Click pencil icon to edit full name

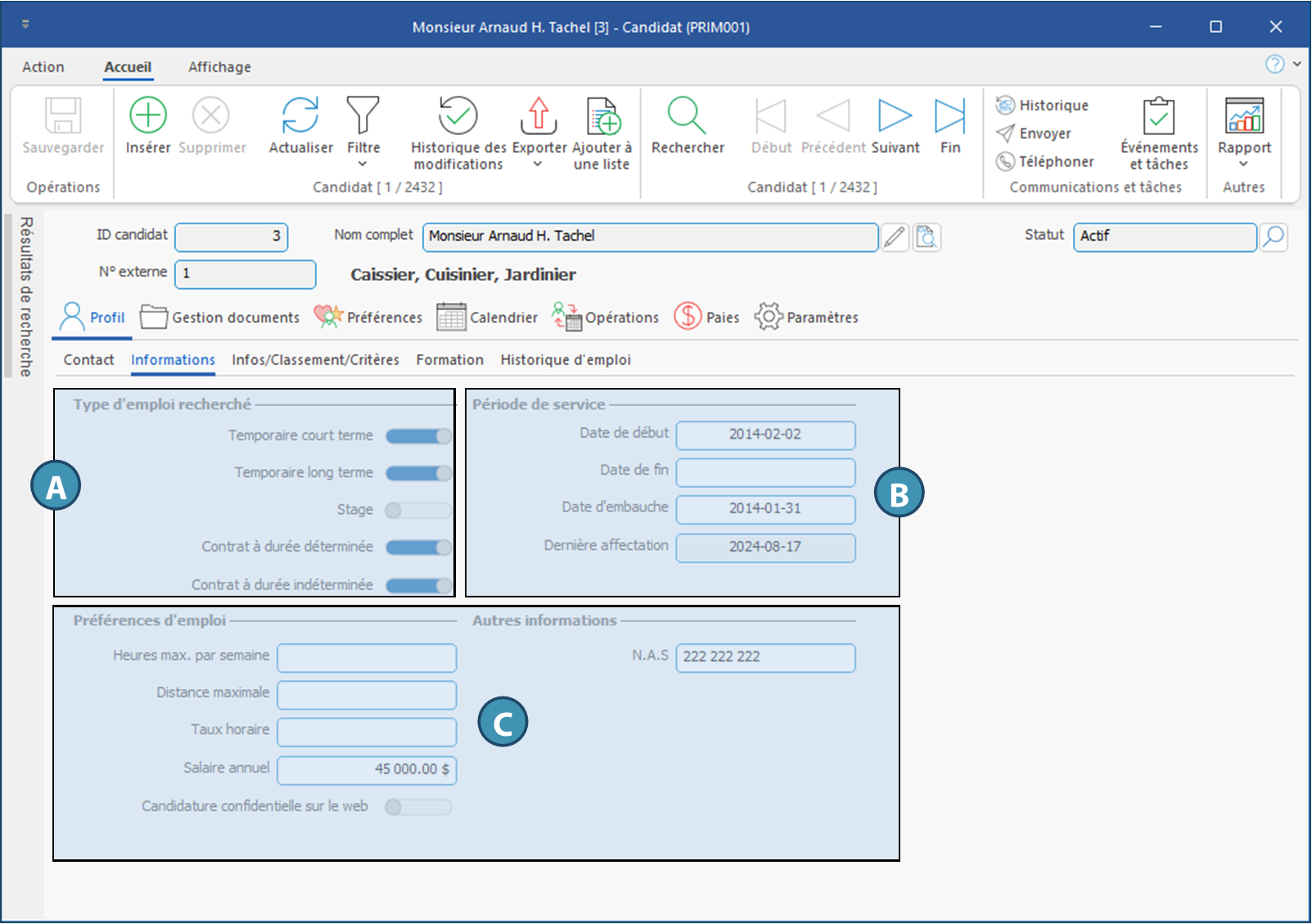(x=895, y=237)
